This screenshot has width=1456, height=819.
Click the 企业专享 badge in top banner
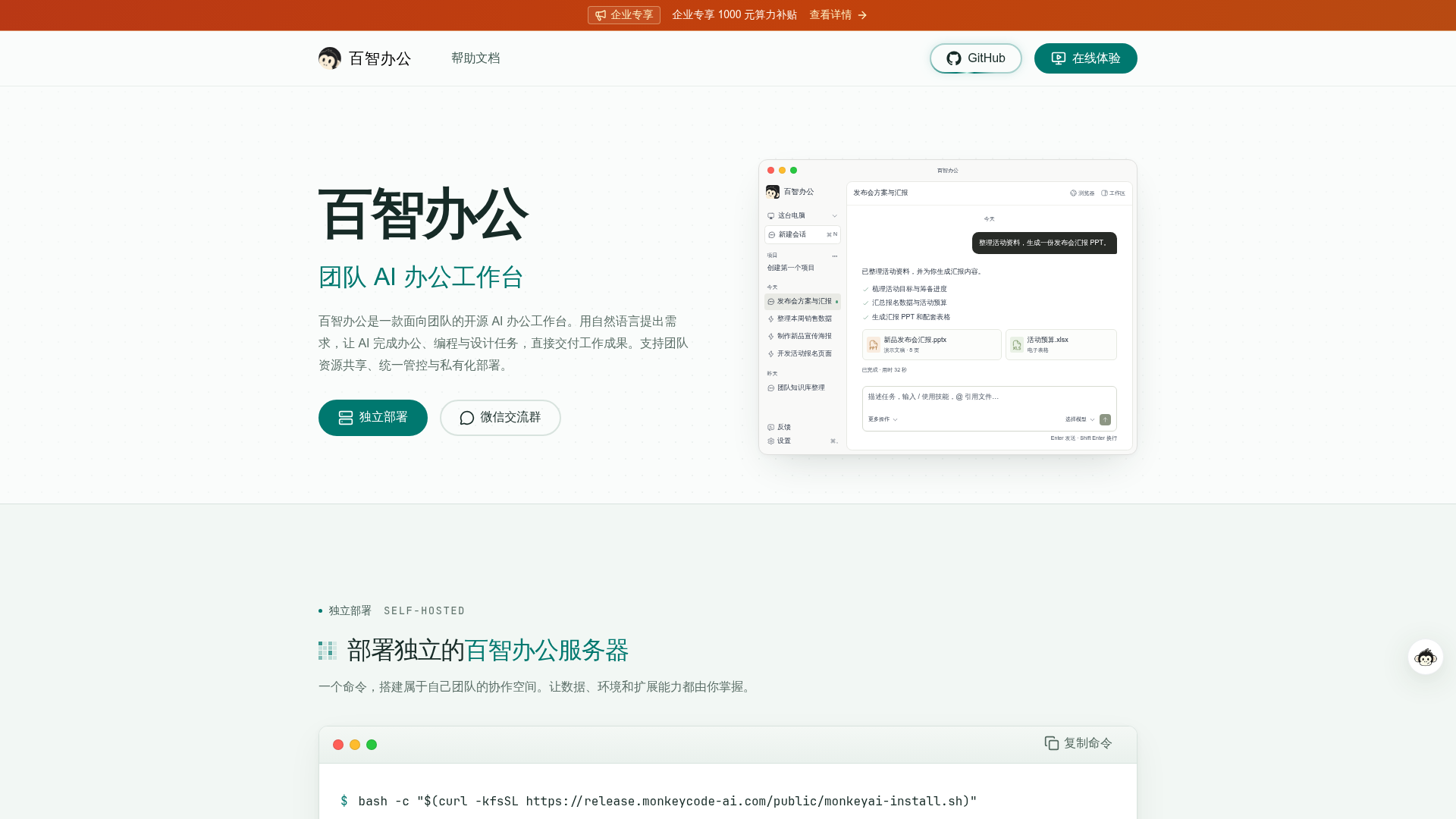[x=624, y=15]
